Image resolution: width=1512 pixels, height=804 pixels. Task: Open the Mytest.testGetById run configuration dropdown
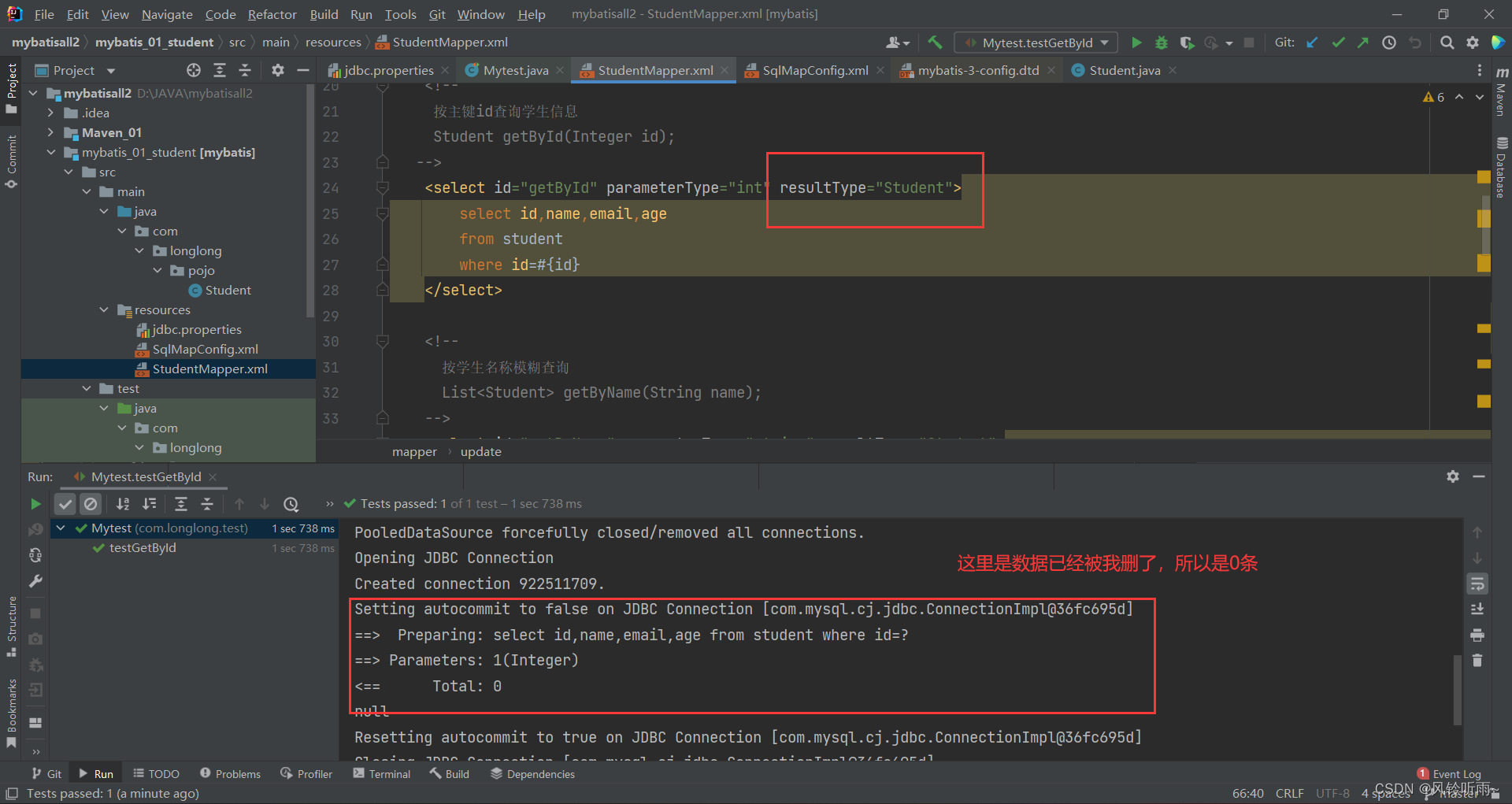[1036, 43]
